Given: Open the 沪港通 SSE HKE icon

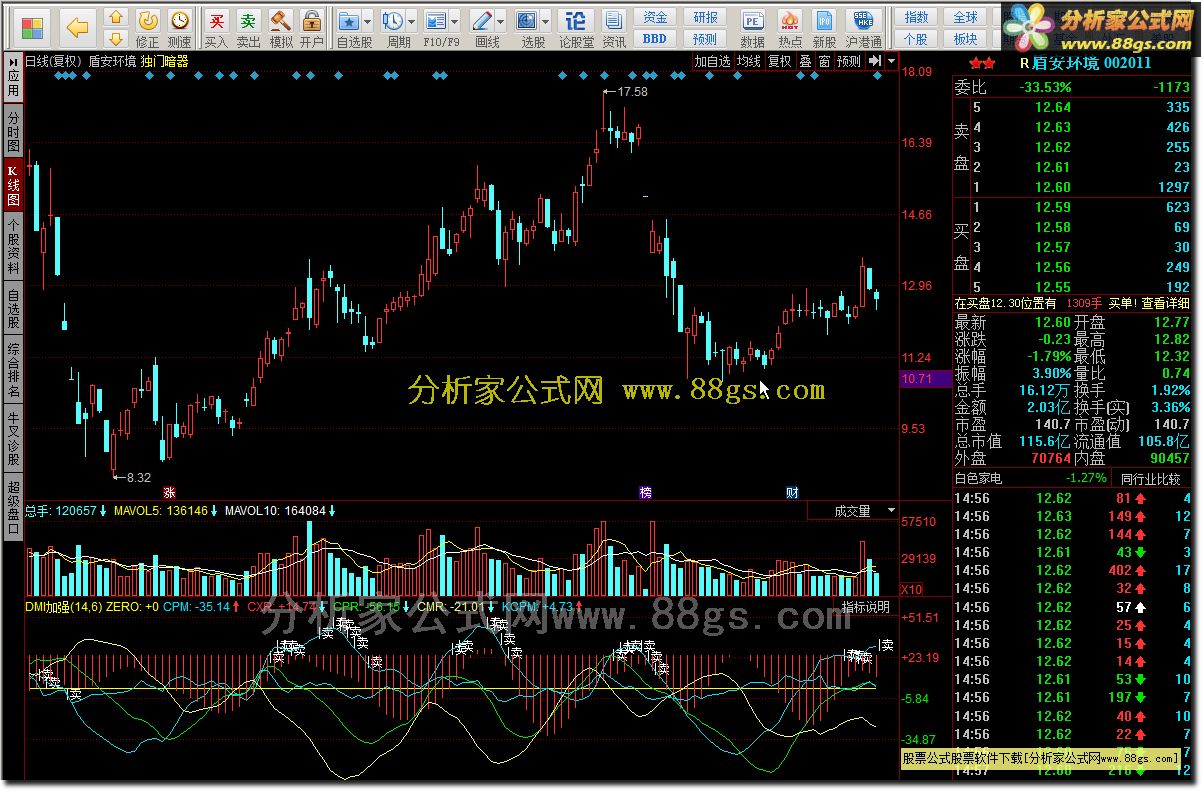Looking at the screenshot, I should (x=863, y=20).
